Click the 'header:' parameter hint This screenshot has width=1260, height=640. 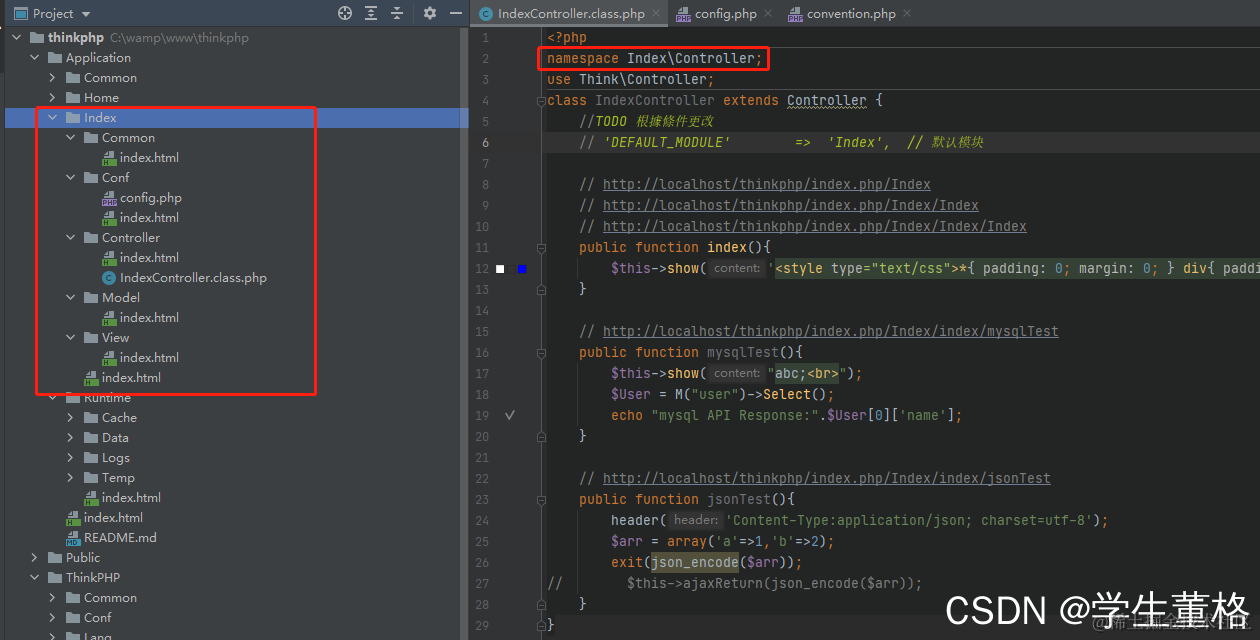pos(695,520)
